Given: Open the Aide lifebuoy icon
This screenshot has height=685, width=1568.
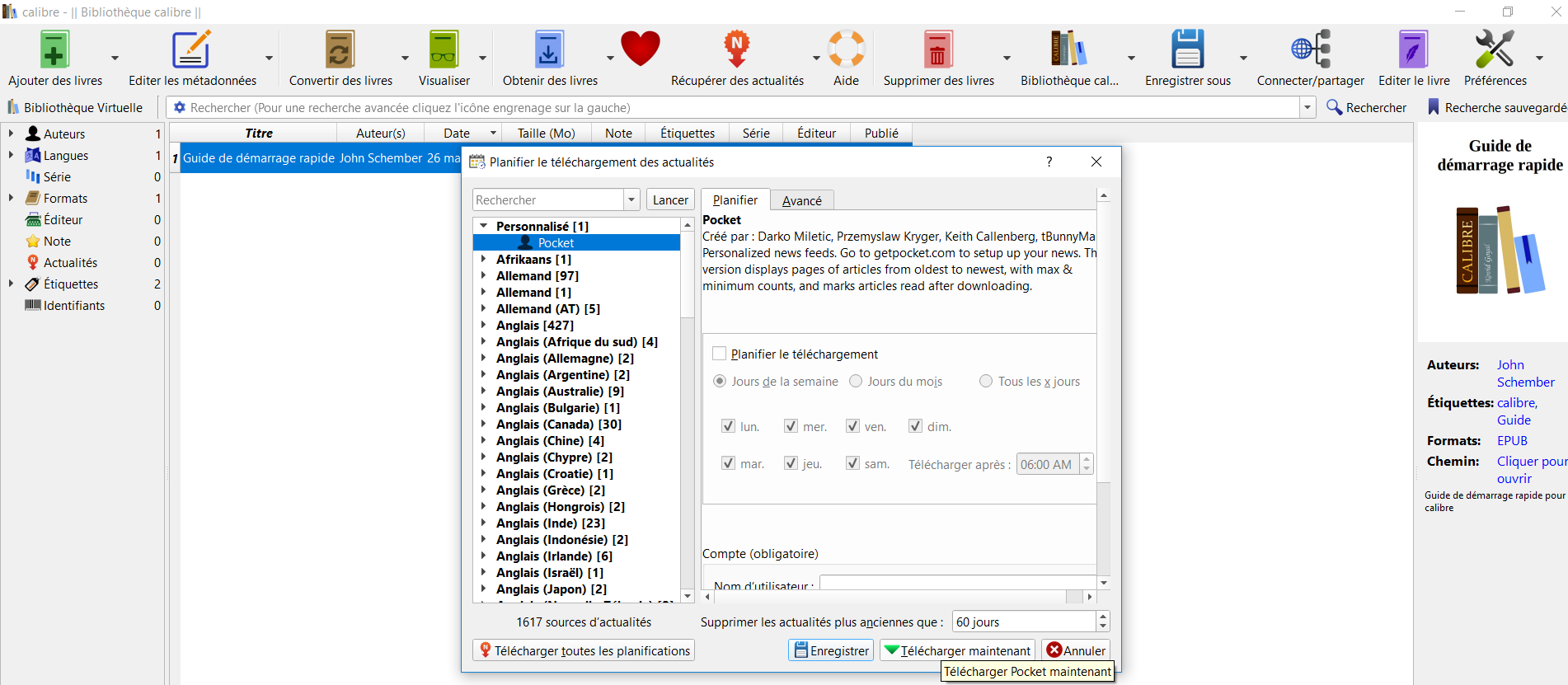Looking at the screenshot, I should pyautogui.click(x=846, y=49).
